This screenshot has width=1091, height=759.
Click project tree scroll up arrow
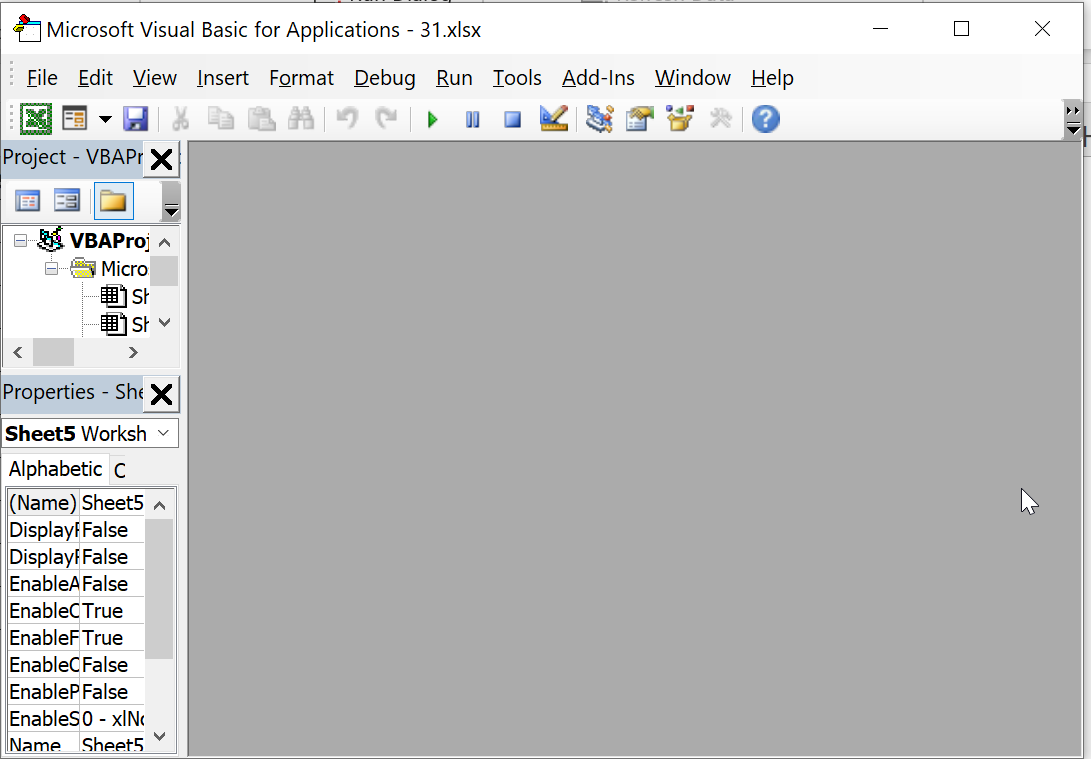(x=165, y=242)
